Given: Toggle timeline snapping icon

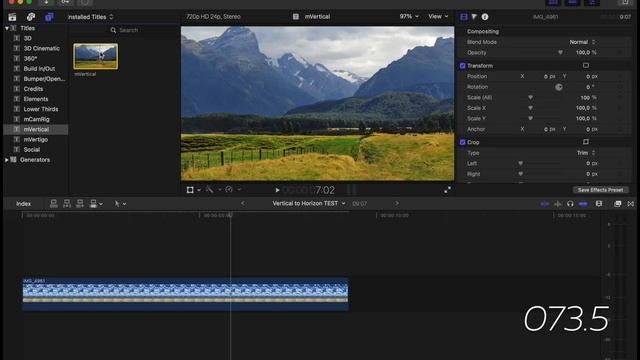Looking at the screenshot, I should coord(583,203).
